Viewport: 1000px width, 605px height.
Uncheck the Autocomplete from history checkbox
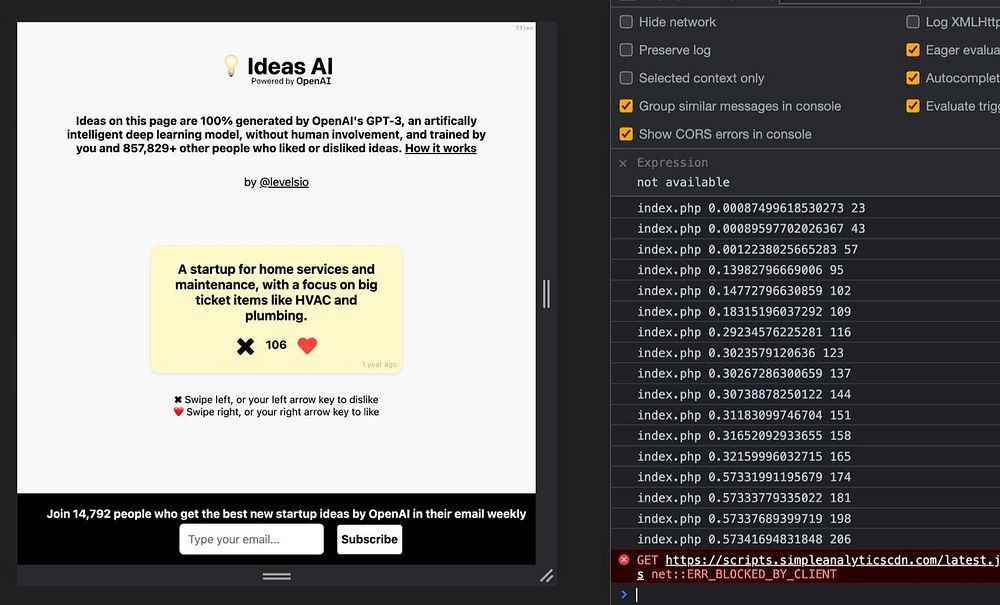click(913, 78)
